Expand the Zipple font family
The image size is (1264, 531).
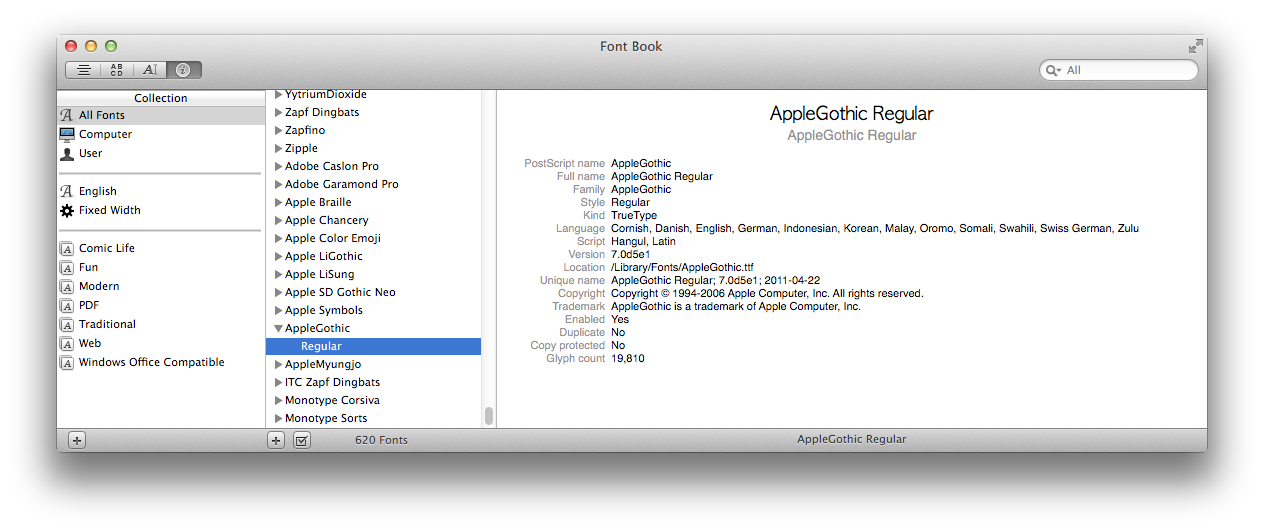[279, 148]
